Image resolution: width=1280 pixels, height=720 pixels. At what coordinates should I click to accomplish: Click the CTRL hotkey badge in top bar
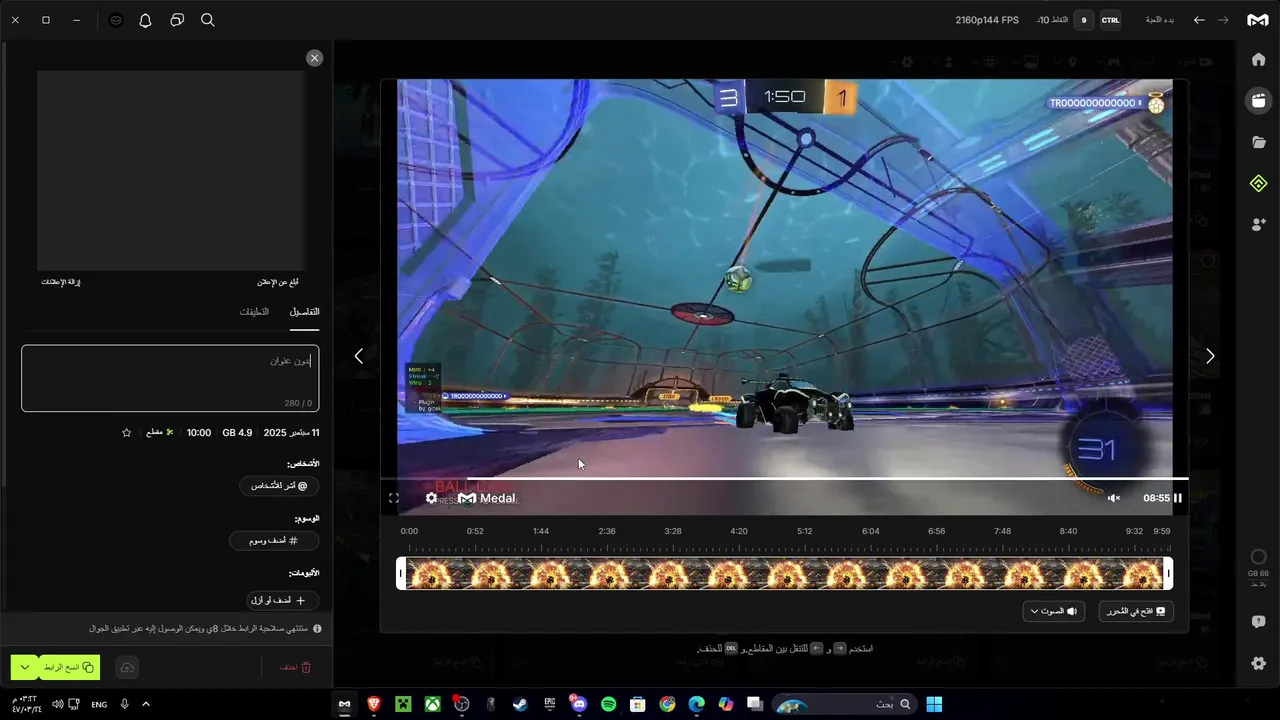click(x=1111, y=20)
